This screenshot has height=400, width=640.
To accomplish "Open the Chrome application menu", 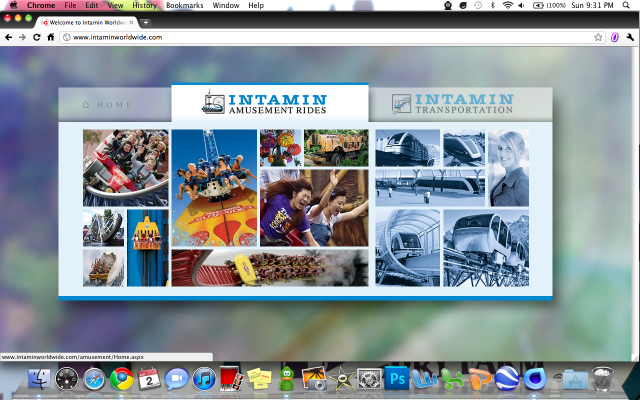I will click(x=41, y=5).
